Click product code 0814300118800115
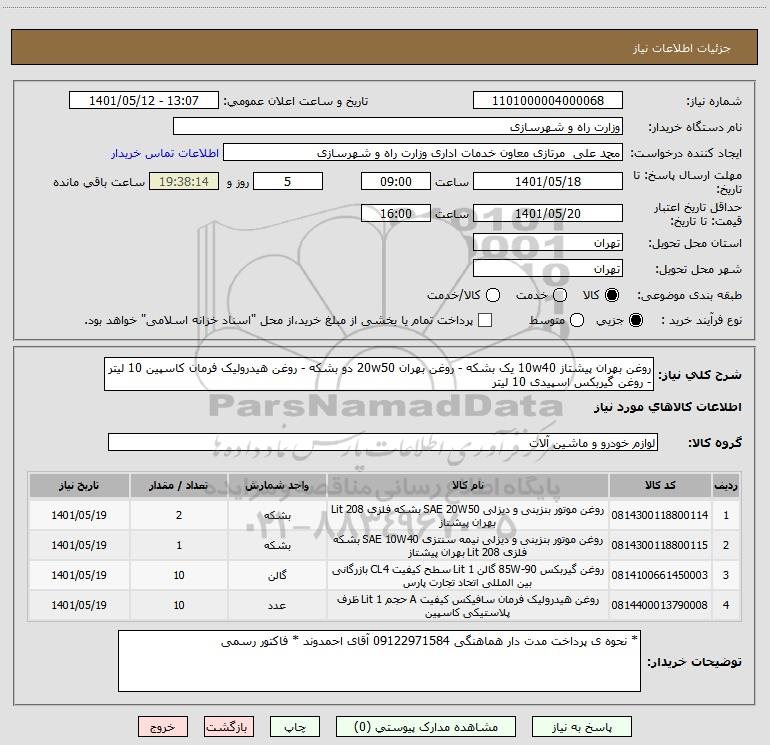The image size is (770, 745). point(660,545)
